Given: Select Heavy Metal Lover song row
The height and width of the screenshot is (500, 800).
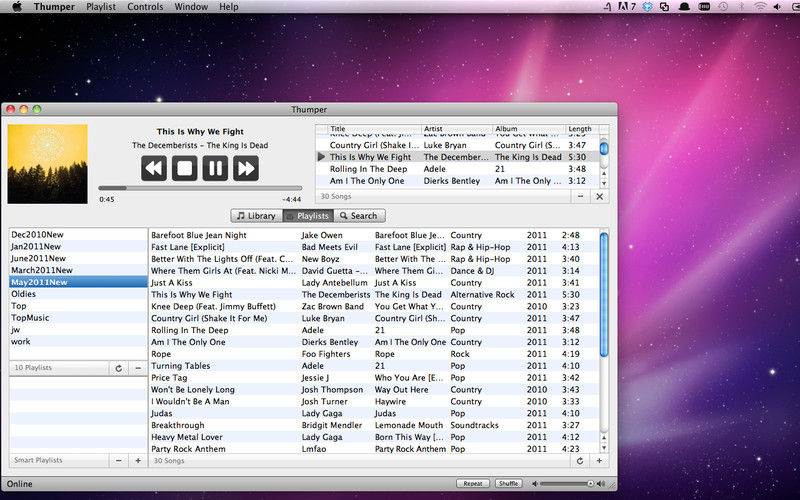Looking at the screenshot, I should (373, 437).
